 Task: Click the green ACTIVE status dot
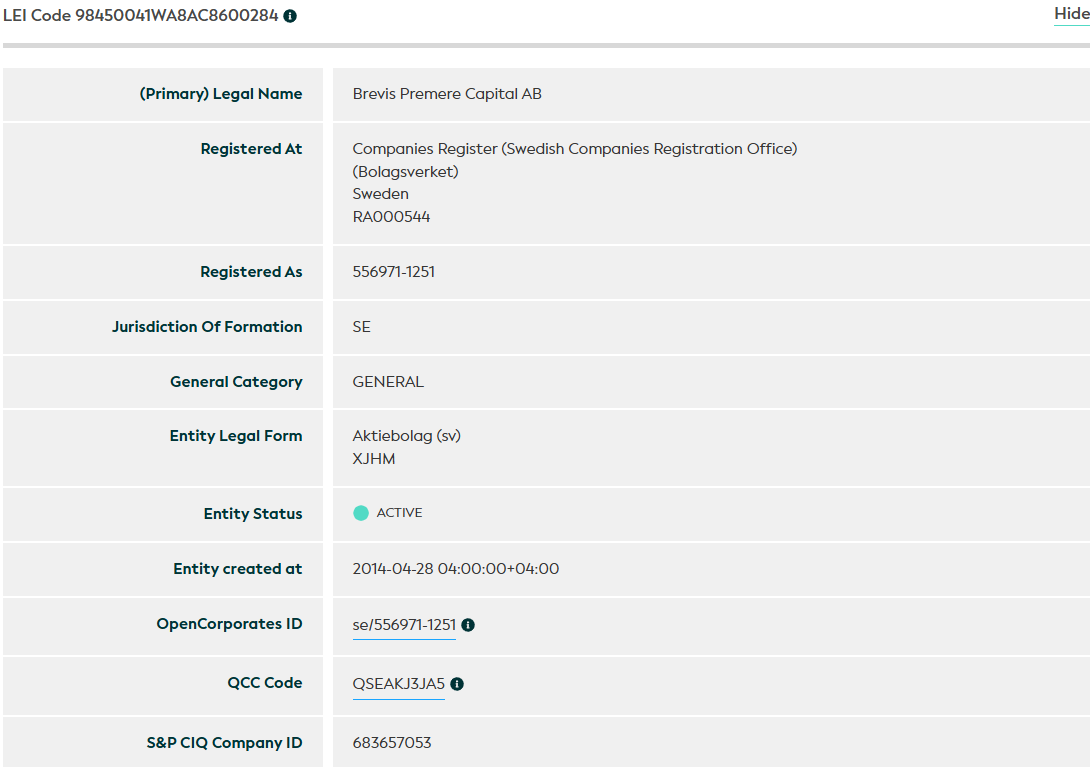click(361, 513)
